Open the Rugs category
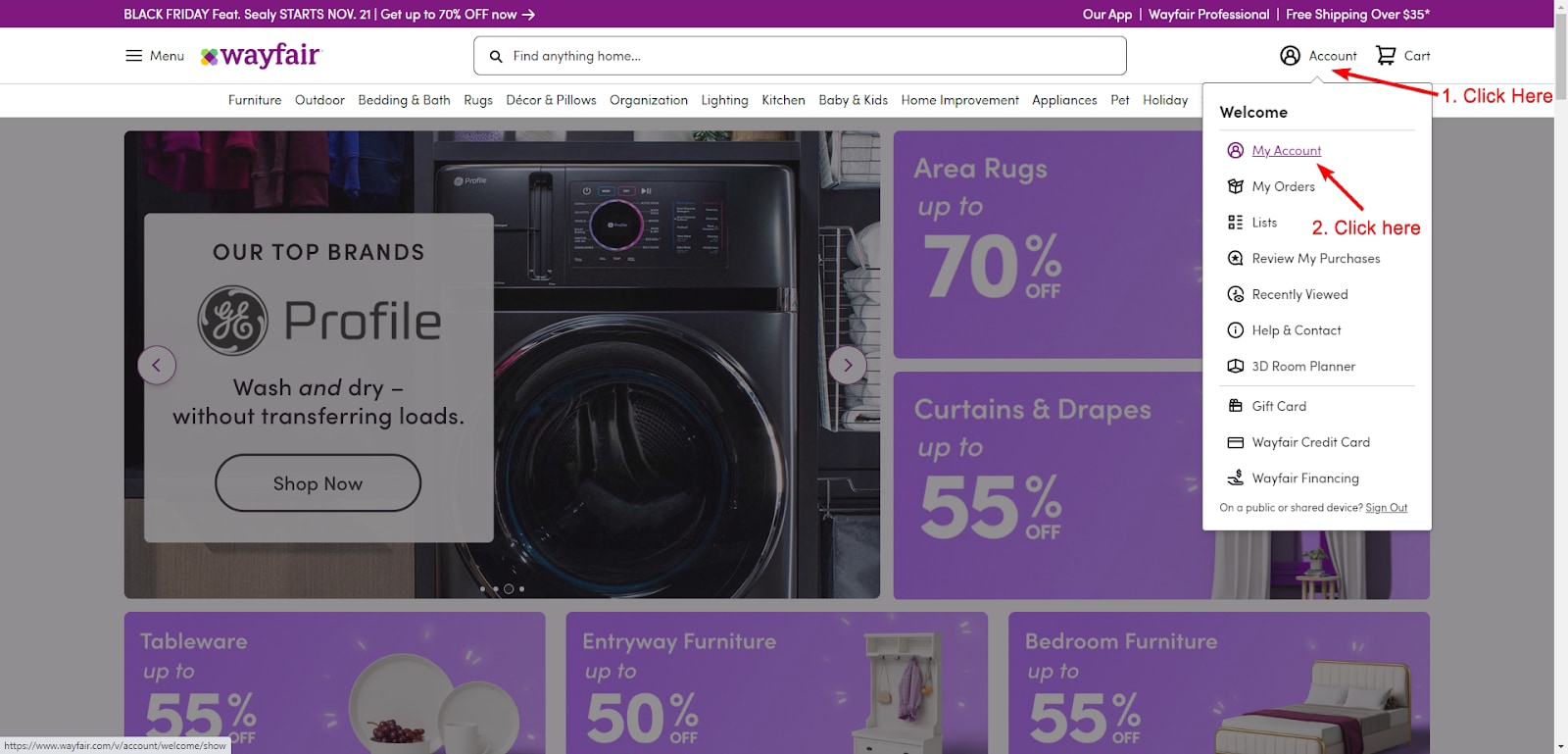The height and width of the screenshot is (754, 1568). coord(478,100)
